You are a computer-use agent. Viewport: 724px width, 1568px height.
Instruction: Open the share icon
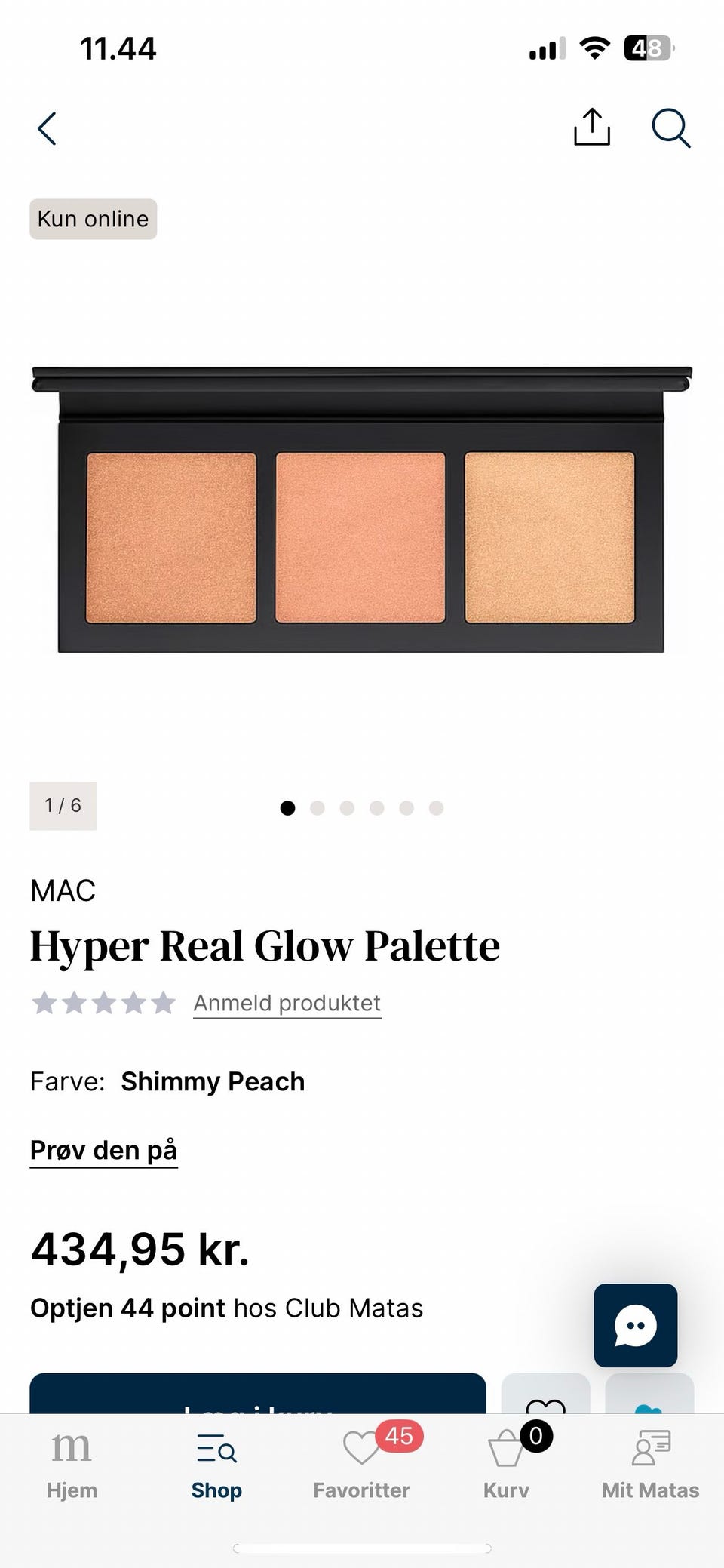(x=592, y=127)
